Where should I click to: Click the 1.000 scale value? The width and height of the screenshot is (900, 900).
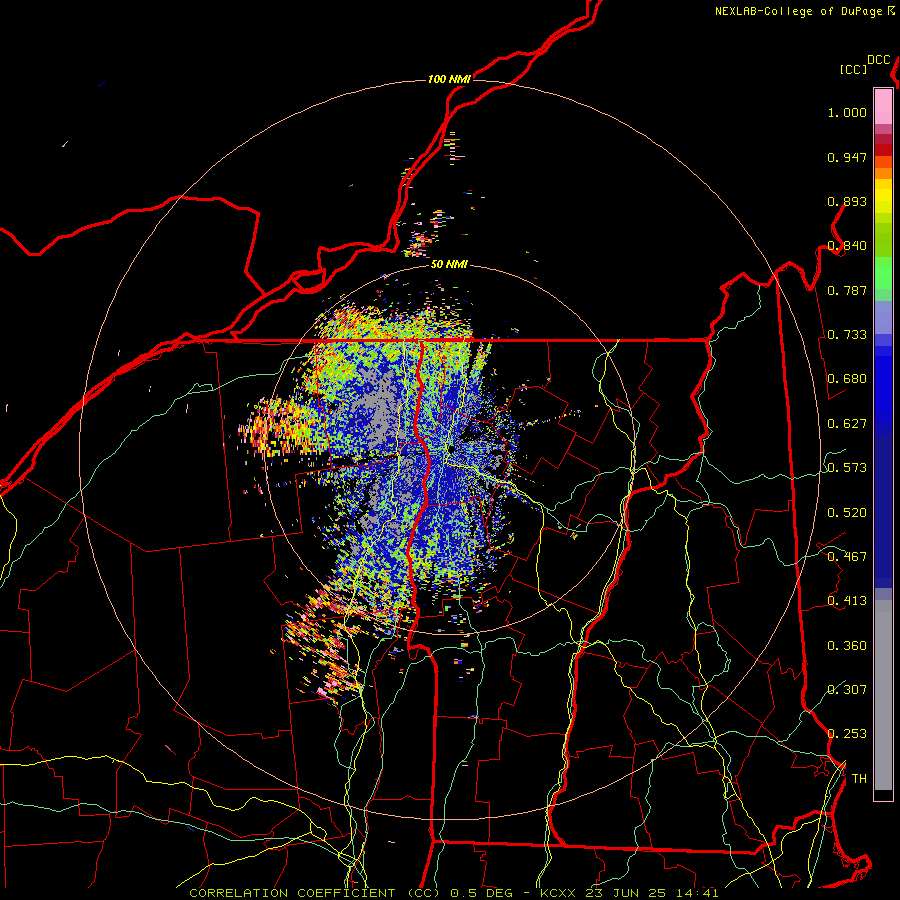(847, 112)
